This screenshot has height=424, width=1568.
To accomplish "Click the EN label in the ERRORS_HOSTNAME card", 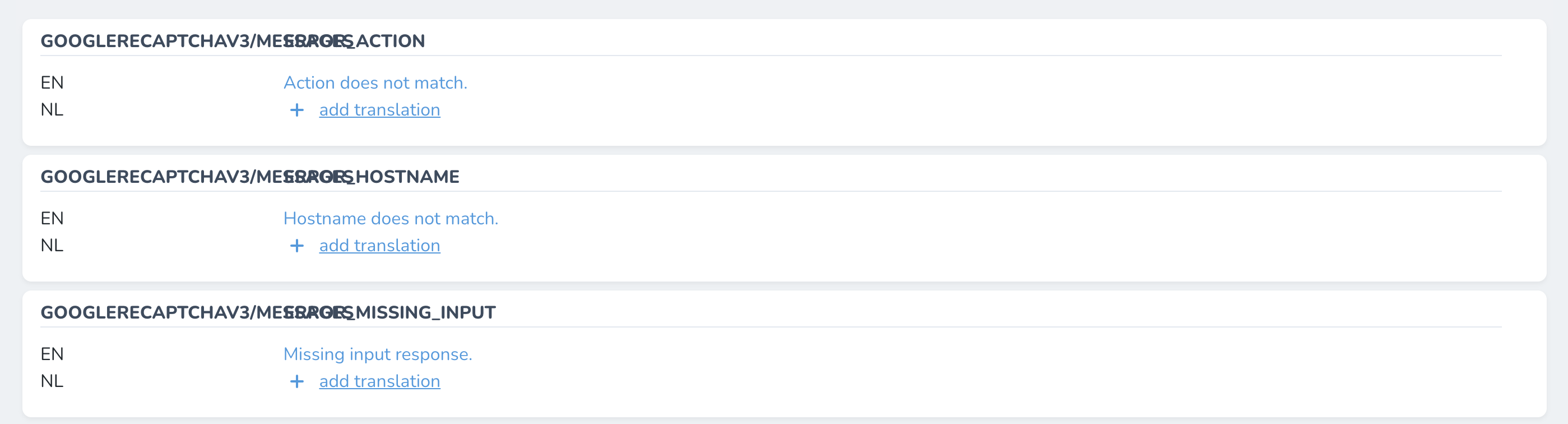I will 53,218.
